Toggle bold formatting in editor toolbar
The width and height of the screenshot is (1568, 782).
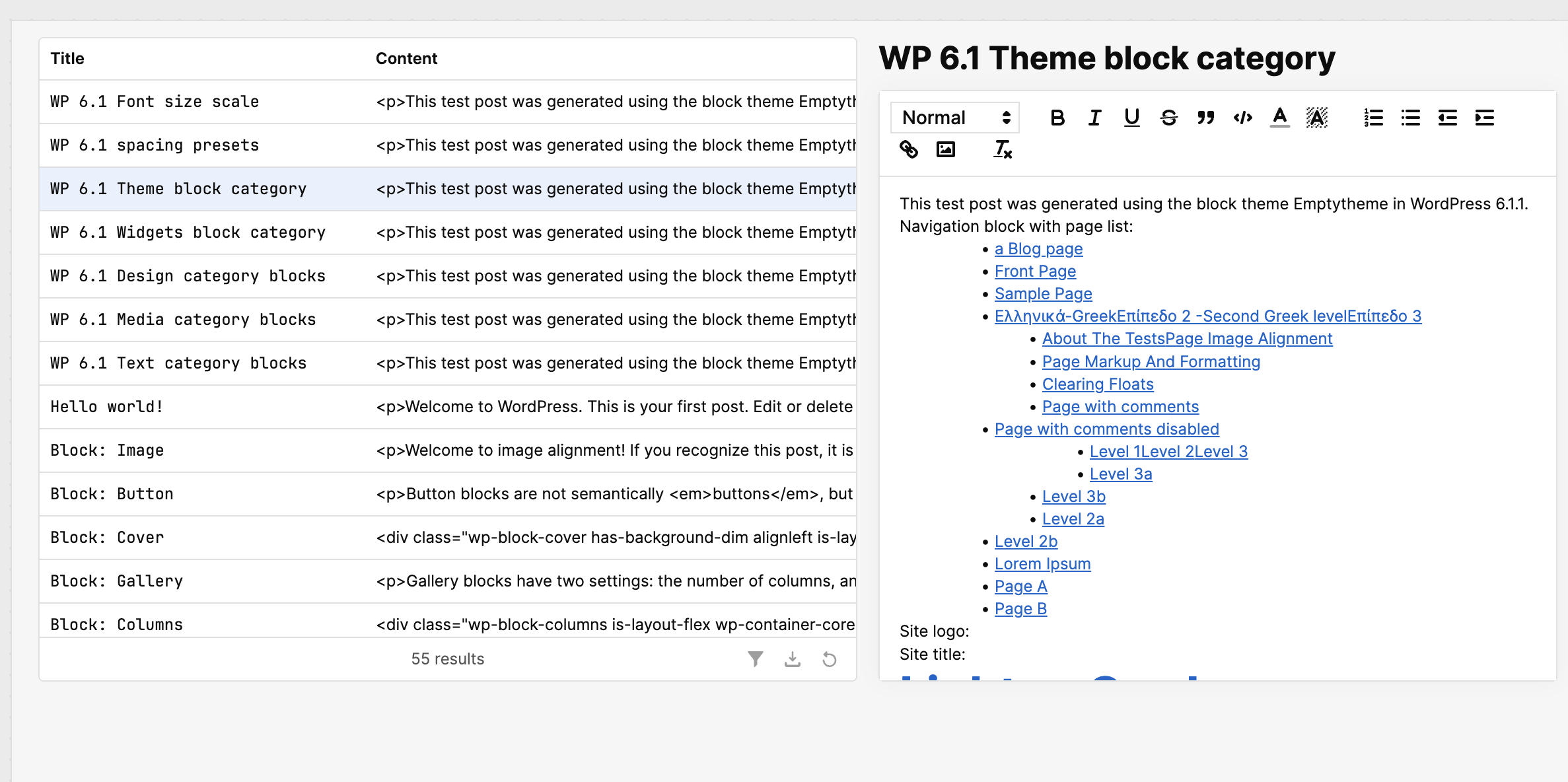[1057, 118]
